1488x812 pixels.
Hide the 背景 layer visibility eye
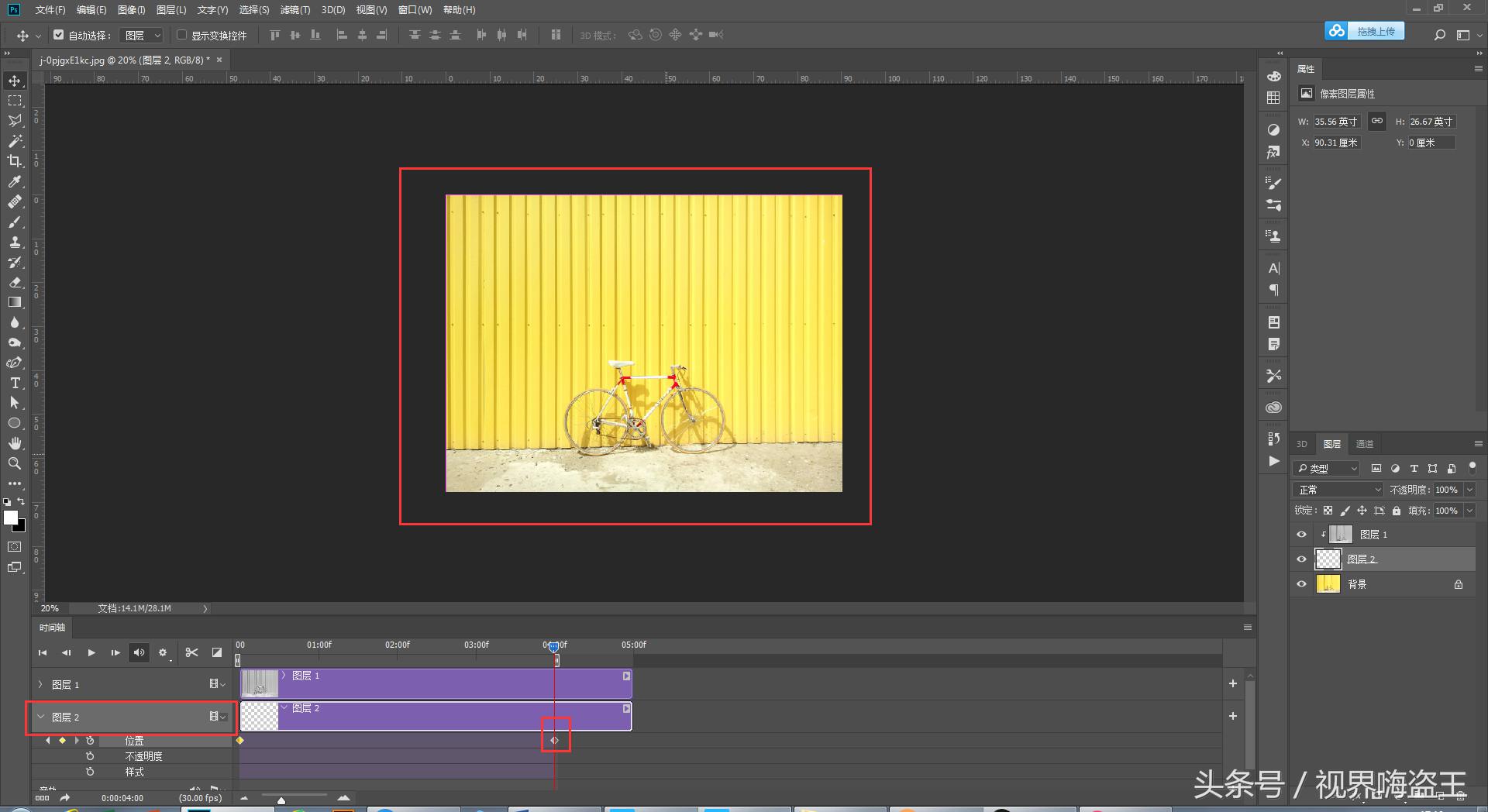point(1301,584)
